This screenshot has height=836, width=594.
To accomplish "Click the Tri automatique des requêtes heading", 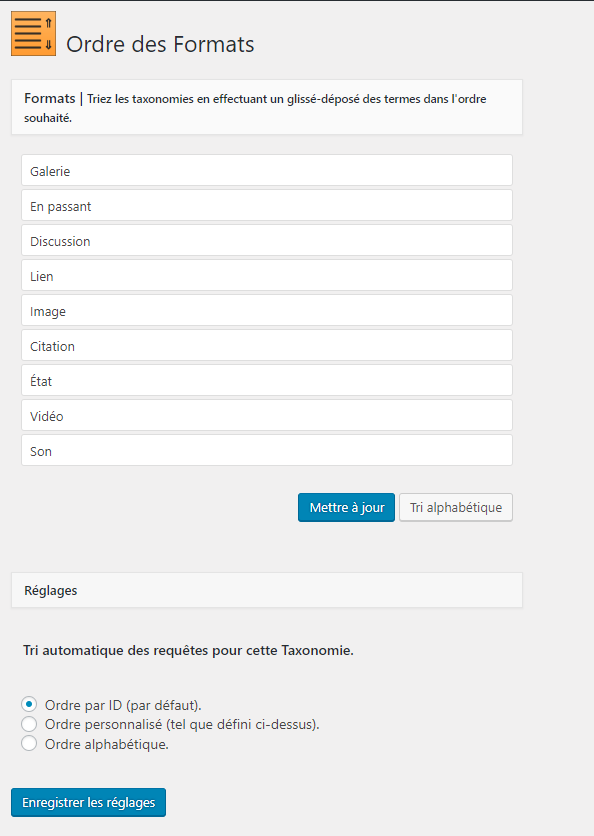I will [x=188, y=650].
